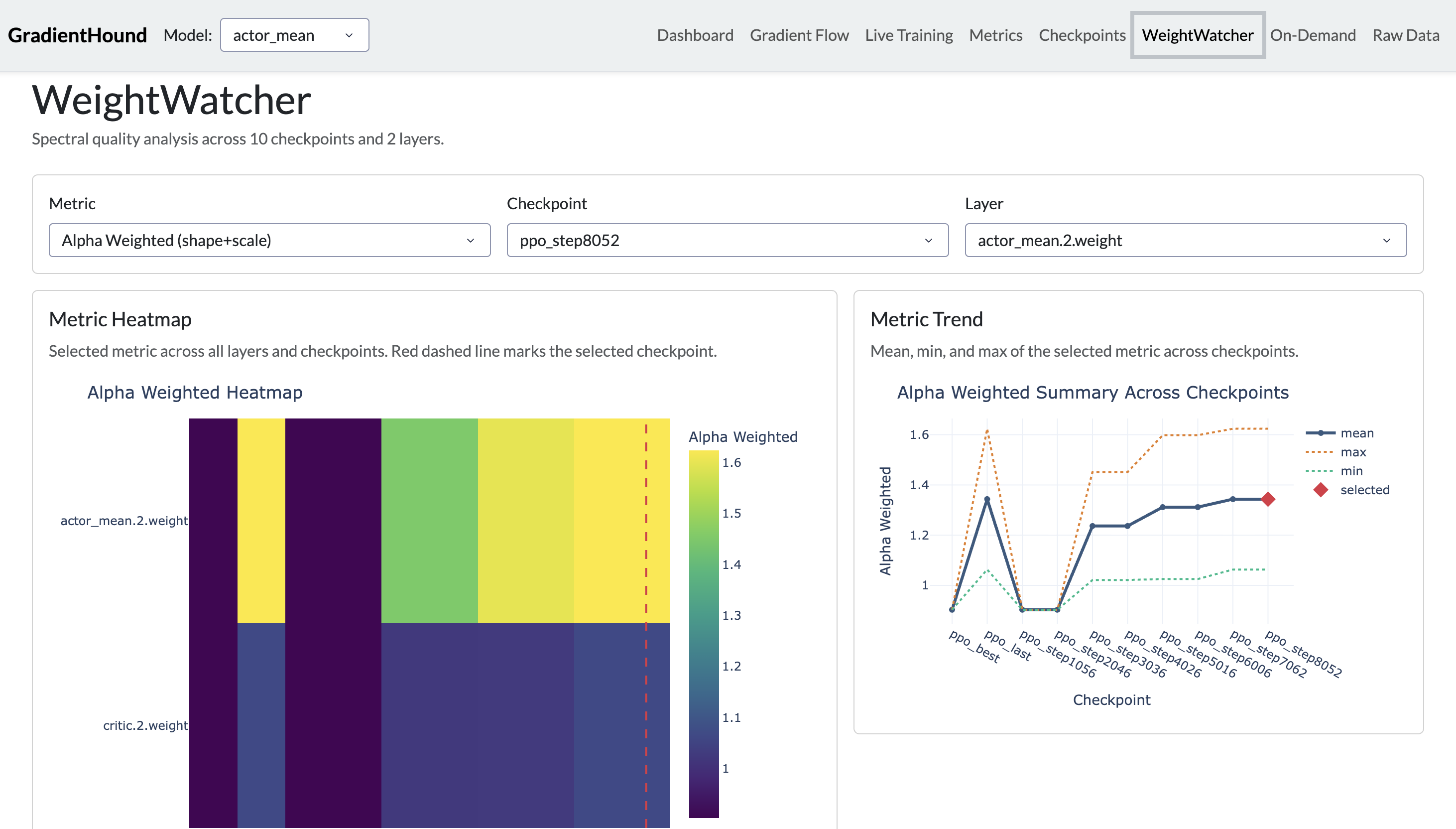
Task: Toggle the selected marker legend item
Action: pyautogui.click(x=1364, y=490)
